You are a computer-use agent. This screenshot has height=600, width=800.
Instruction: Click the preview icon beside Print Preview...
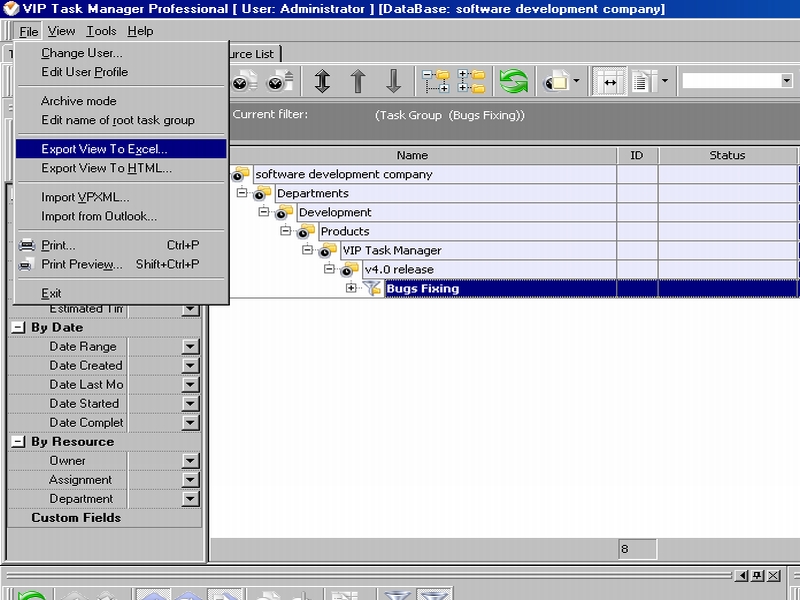pyautogui.click(x=27, y=264)
